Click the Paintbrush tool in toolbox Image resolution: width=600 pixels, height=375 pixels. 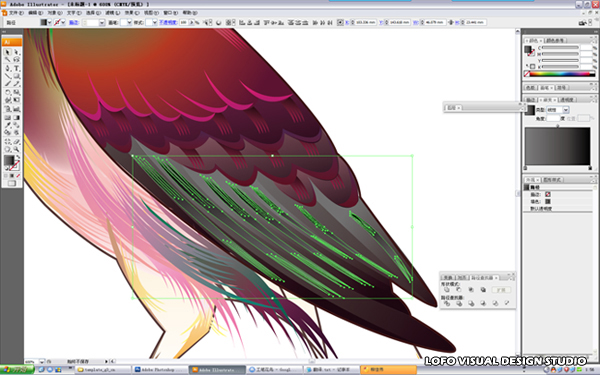tap(7, 84)
